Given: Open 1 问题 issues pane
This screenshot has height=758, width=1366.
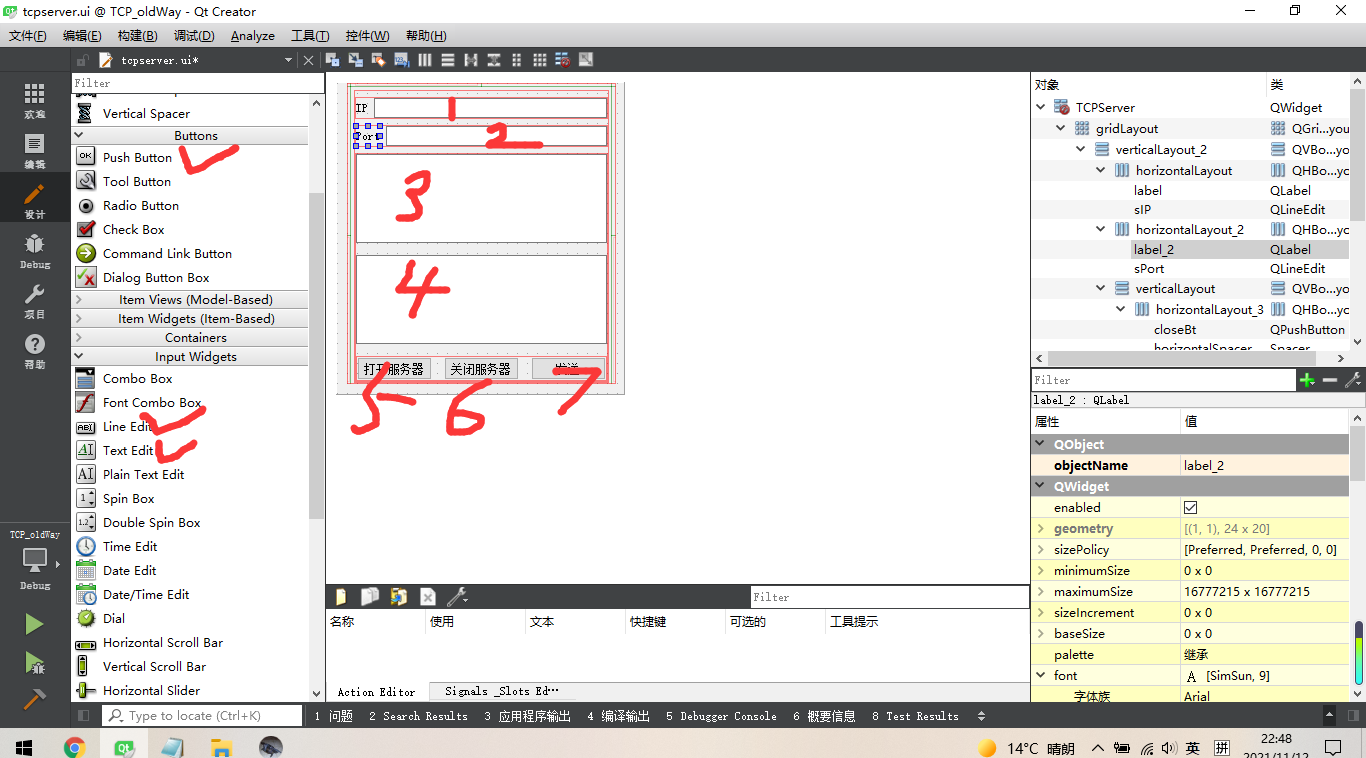Looking at the screenshot, I should tap(333, 716).
